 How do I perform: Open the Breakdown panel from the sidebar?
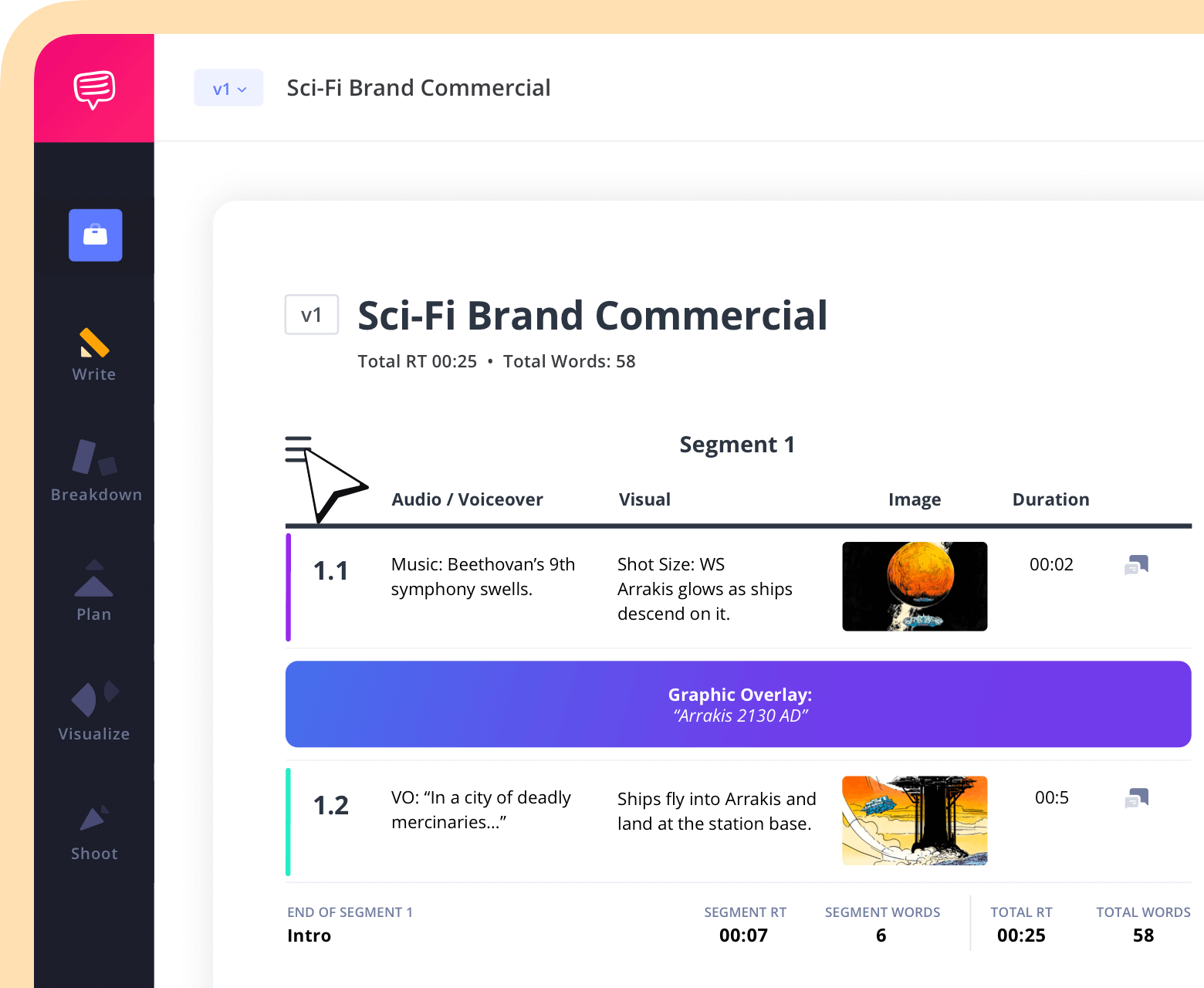pos(94,473)
